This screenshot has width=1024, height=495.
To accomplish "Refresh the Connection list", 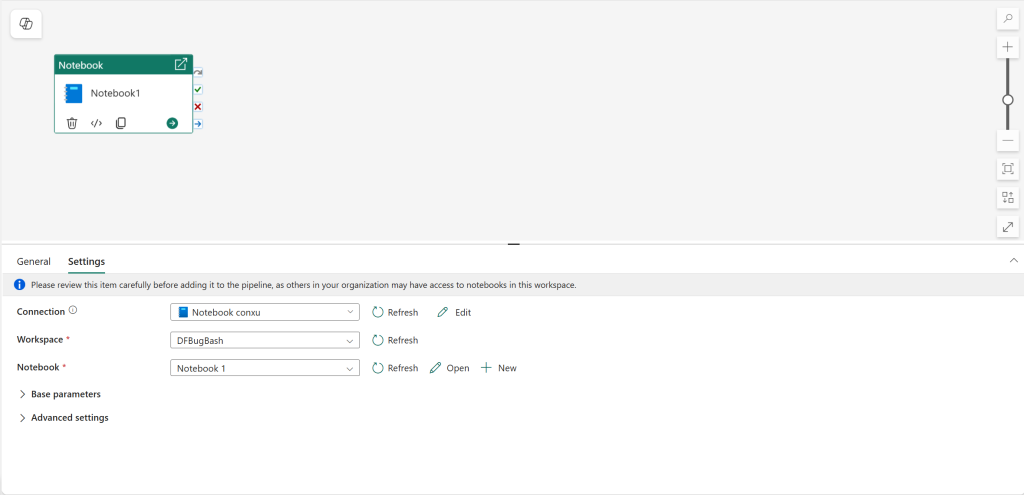I will pos(395,312).
